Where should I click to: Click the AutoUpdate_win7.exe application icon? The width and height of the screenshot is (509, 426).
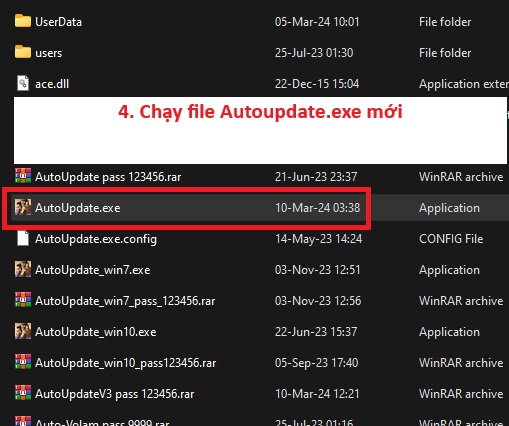(23, 269)
